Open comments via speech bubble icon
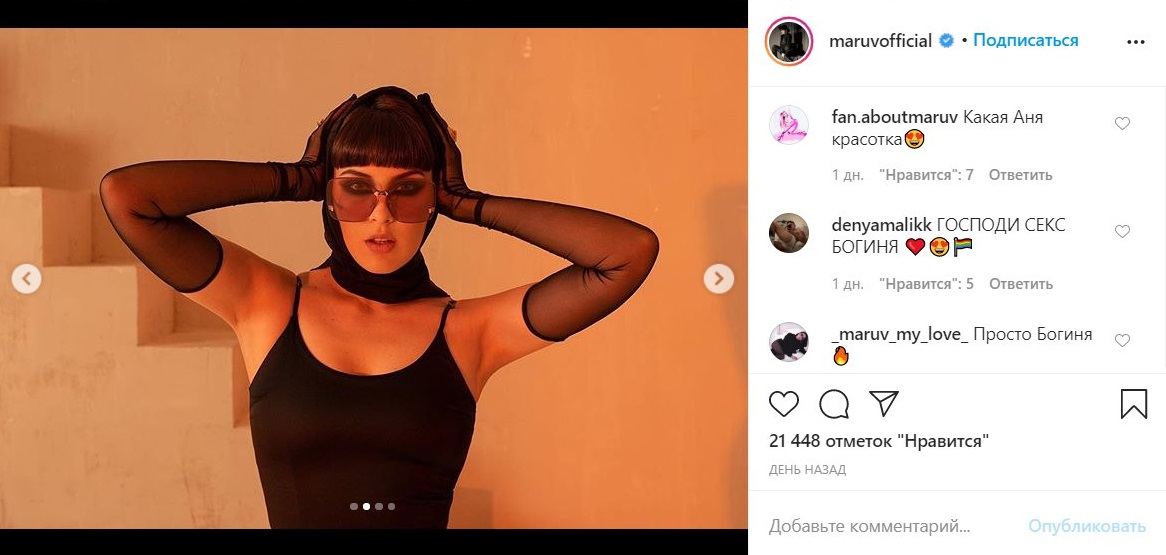 tap(834, 404)
